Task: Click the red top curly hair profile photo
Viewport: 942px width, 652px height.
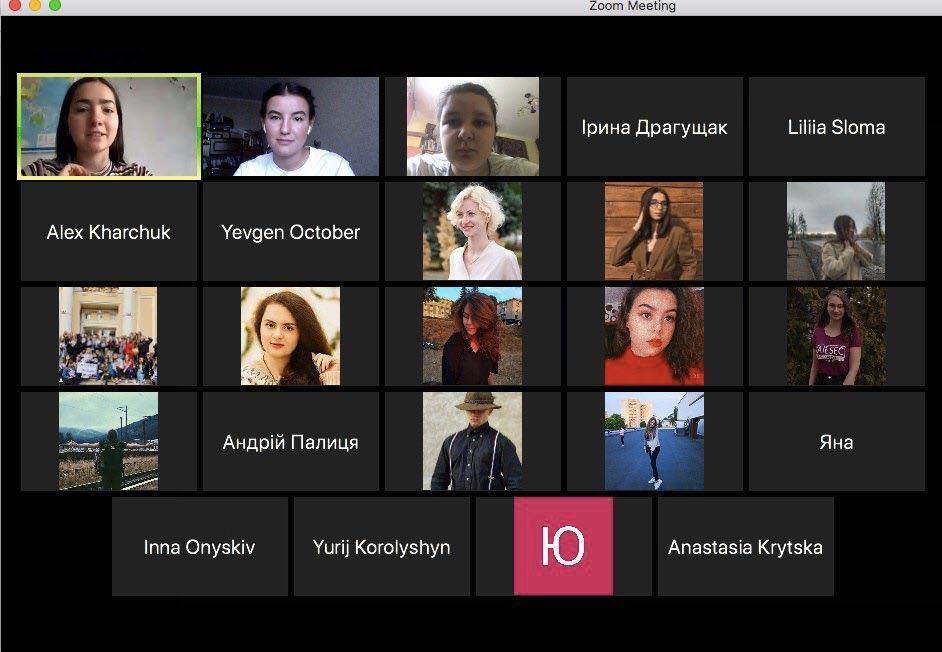Action: click(654, 336)
